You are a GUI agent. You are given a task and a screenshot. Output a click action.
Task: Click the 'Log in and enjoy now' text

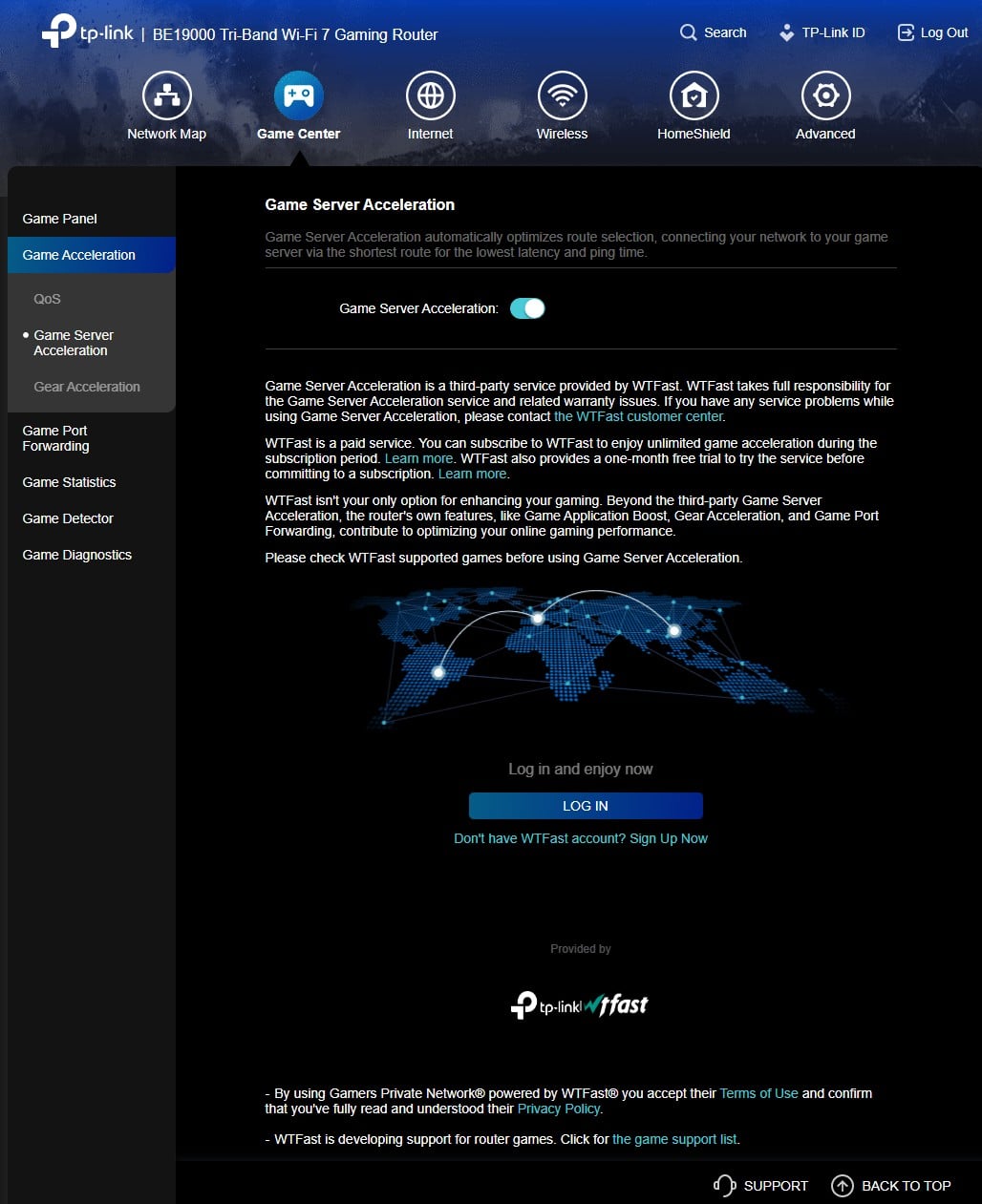581,769
